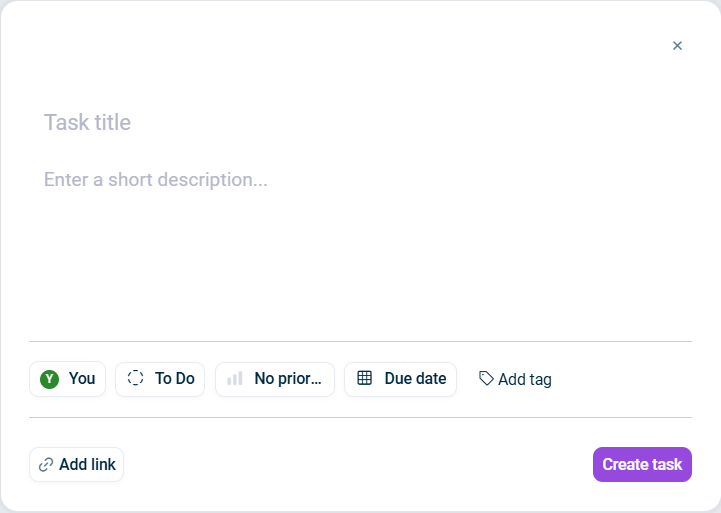Click the dashed circle status icon
Image resolution: width=721 pixels, height=513 pixels.
pyautogui.click(x=135, y=378)
